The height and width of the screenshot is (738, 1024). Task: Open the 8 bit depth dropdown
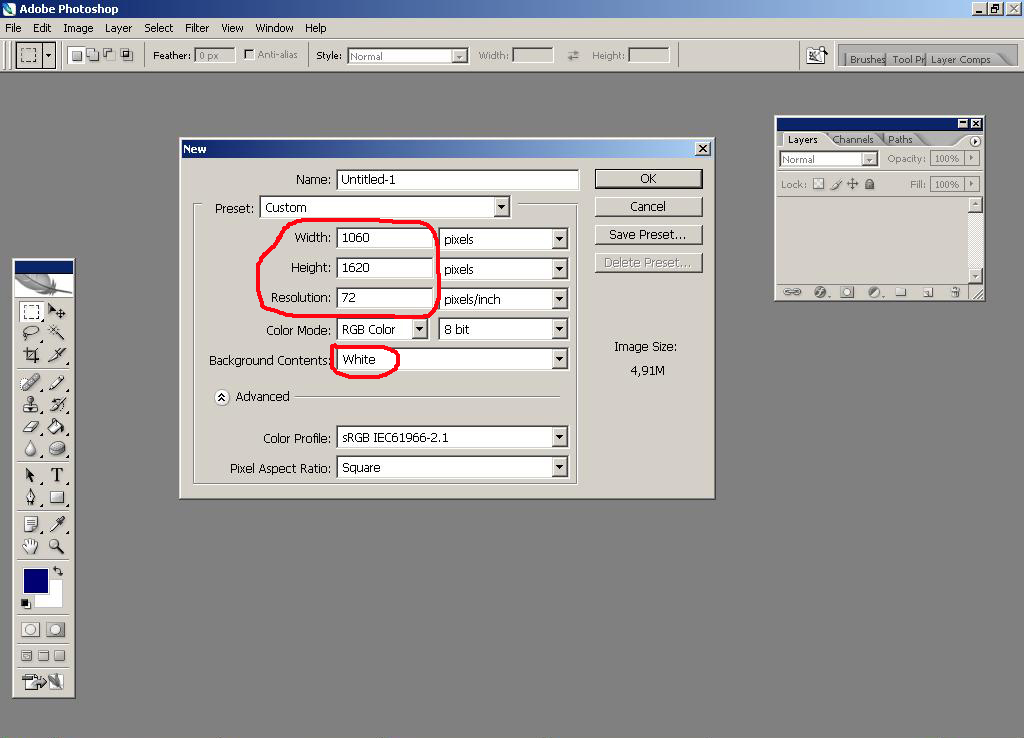click(x=504, y=330)
